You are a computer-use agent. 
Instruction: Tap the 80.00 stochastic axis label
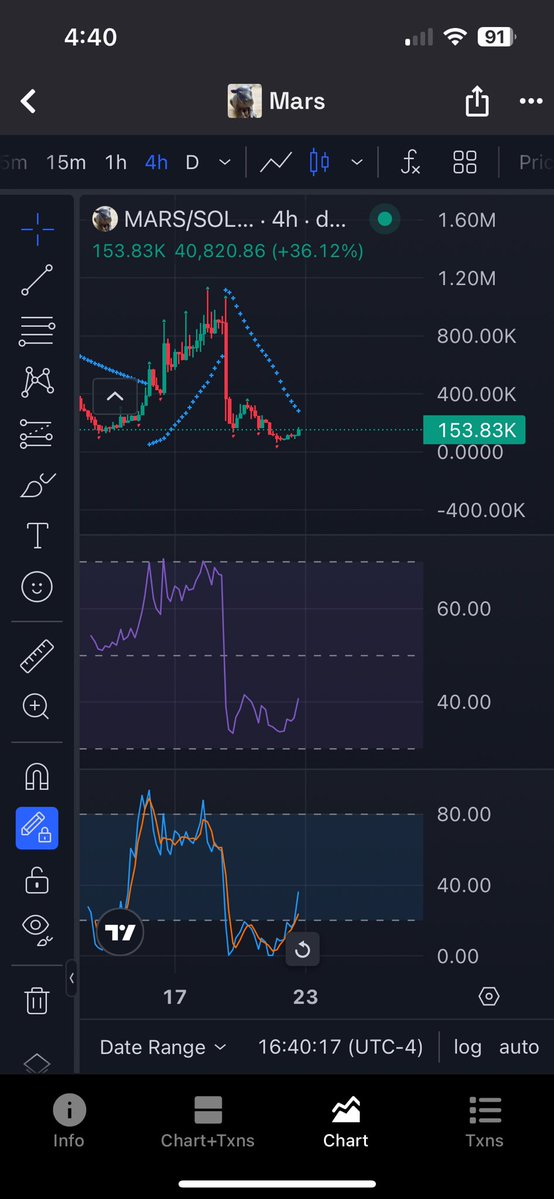(463, 814)
